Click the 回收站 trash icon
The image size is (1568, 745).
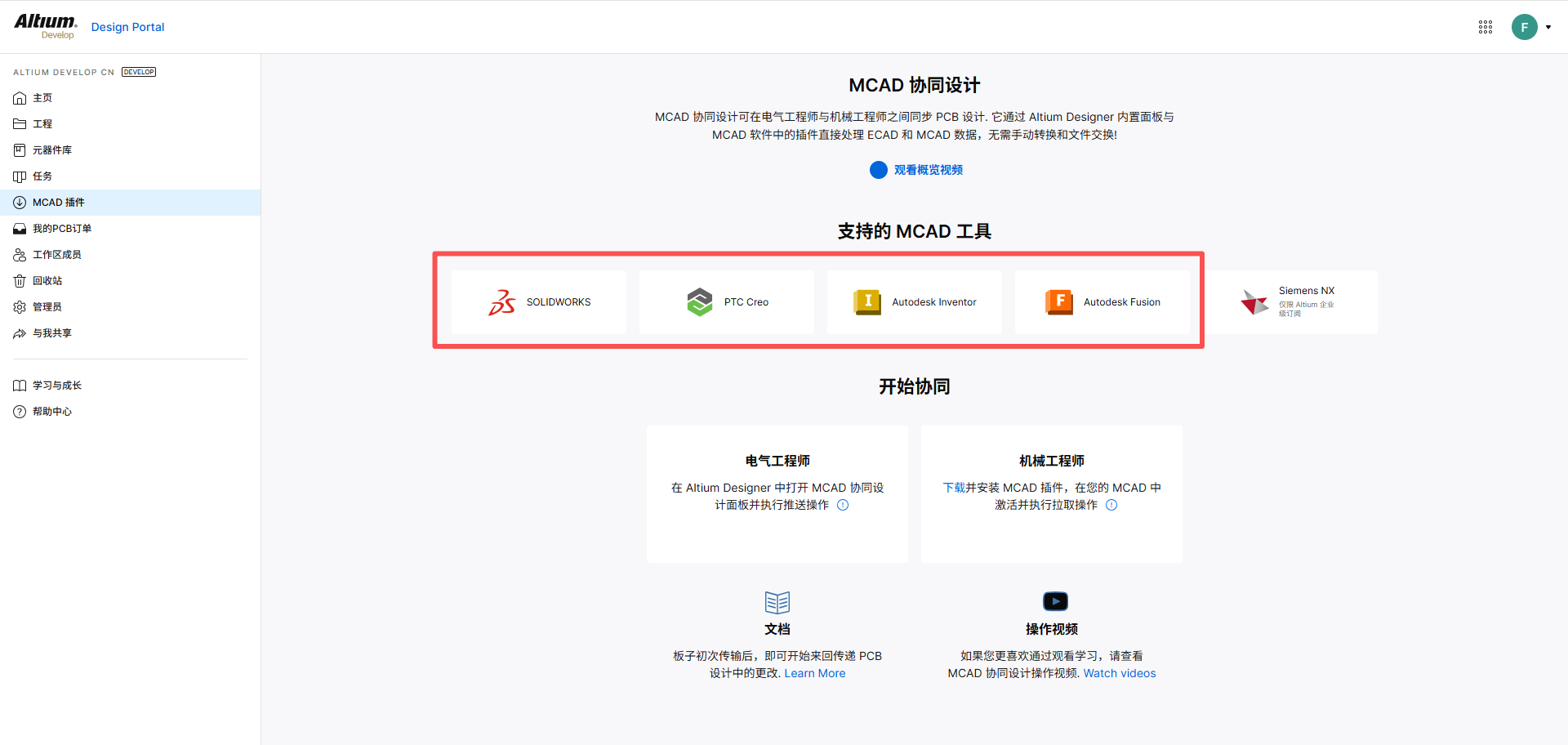click(x=20, y=281)
